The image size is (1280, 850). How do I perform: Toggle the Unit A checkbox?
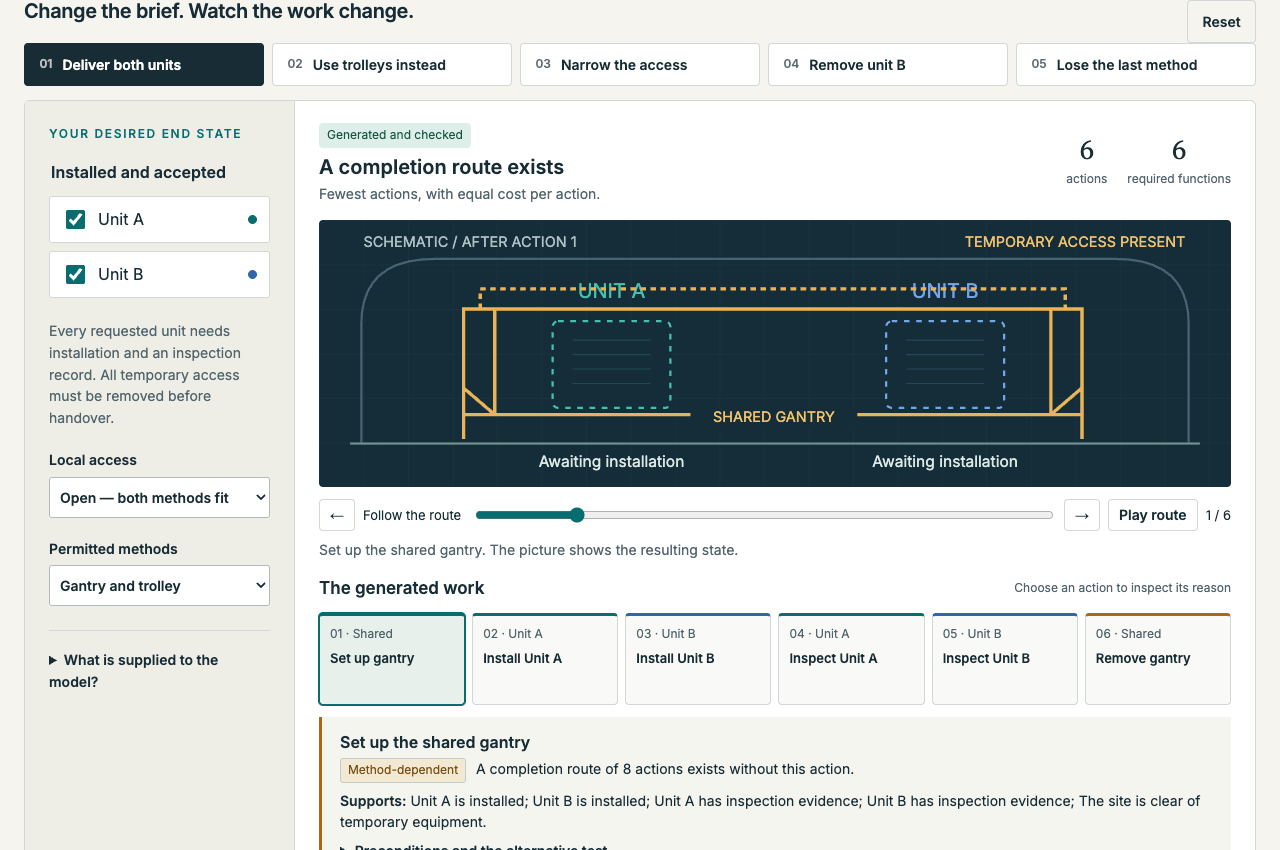click(76, 219)
